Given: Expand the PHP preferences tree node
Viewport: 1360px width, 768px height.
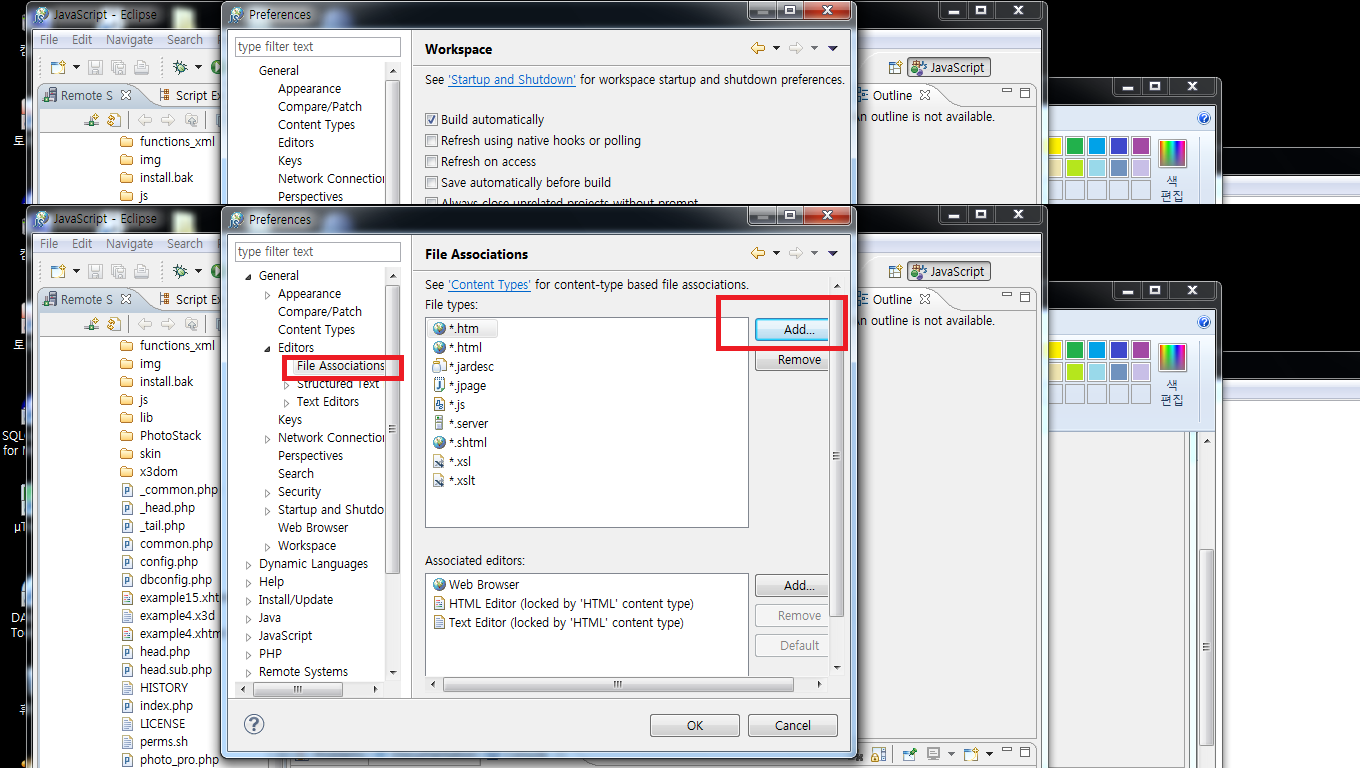Looking at the screenshot, I should [x=249, y=654].
